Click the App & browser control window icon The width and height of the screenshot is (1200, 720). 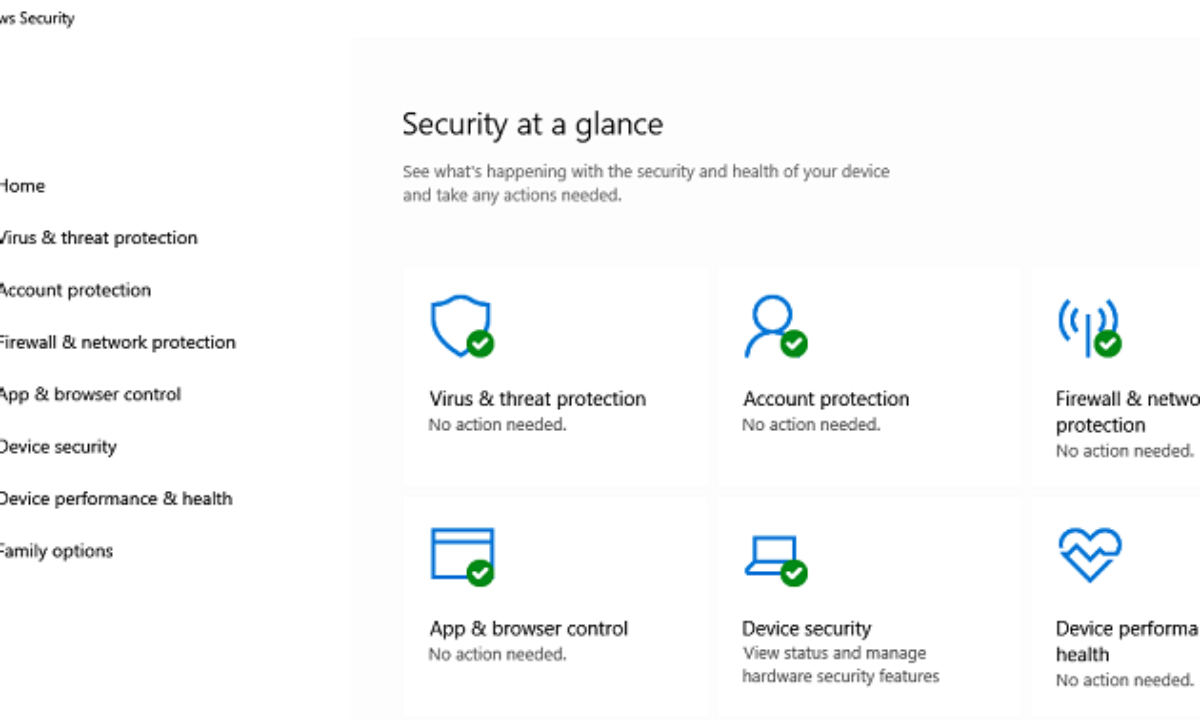point(459,554)
